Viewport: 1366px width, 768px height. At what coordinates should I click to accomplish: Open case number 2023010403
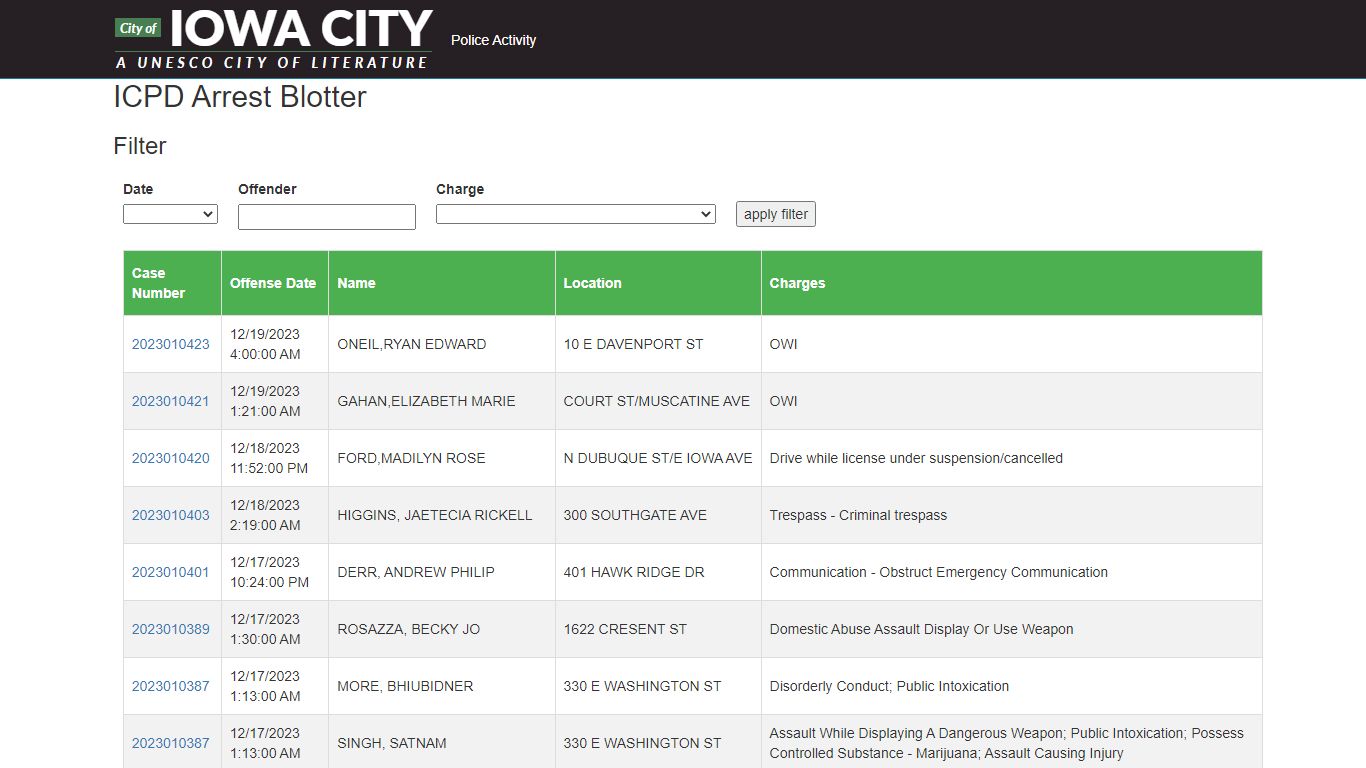click(x=171, y=515)
